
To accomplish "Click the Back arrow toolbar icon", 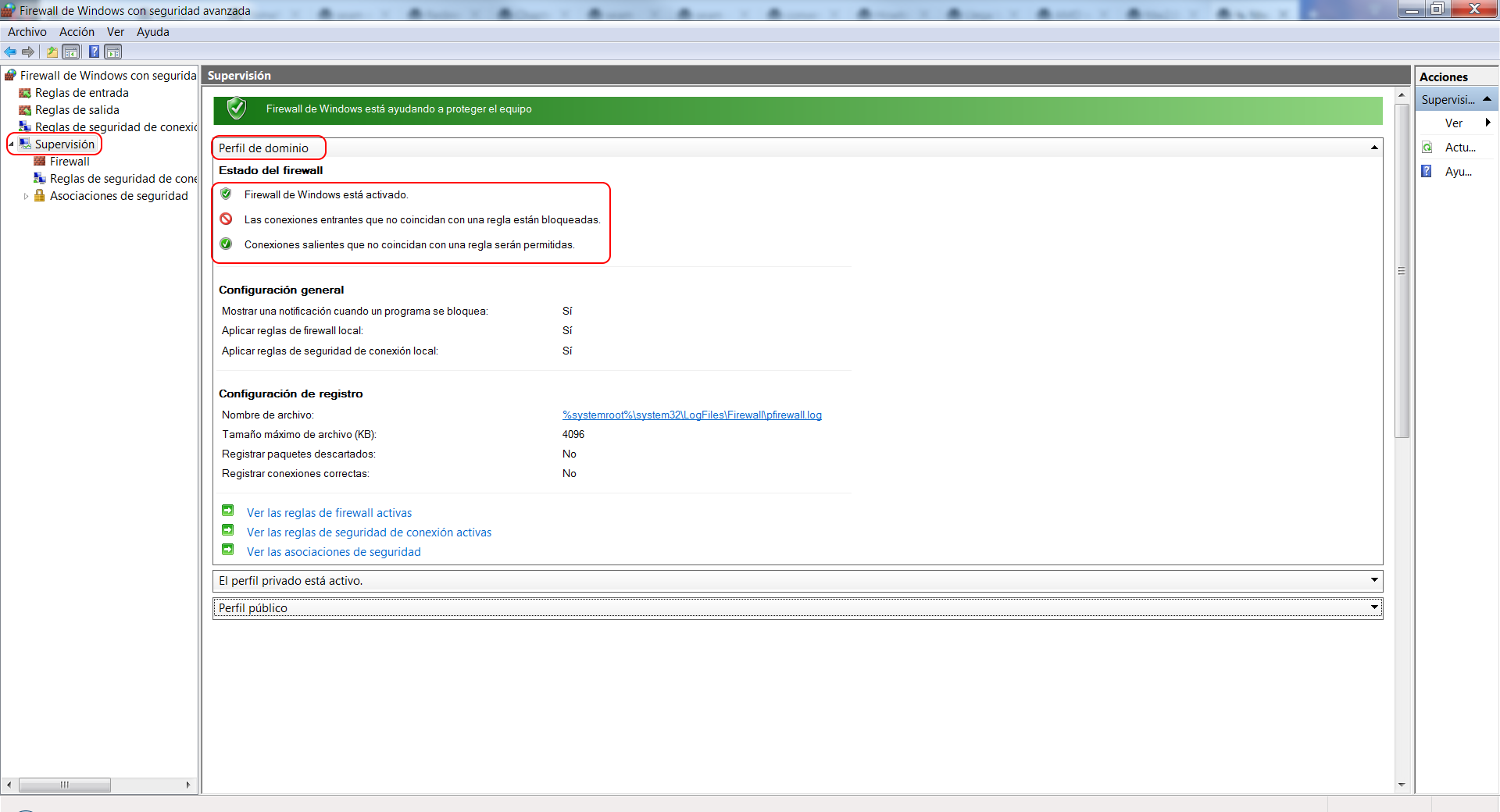I will pos(10,52).
